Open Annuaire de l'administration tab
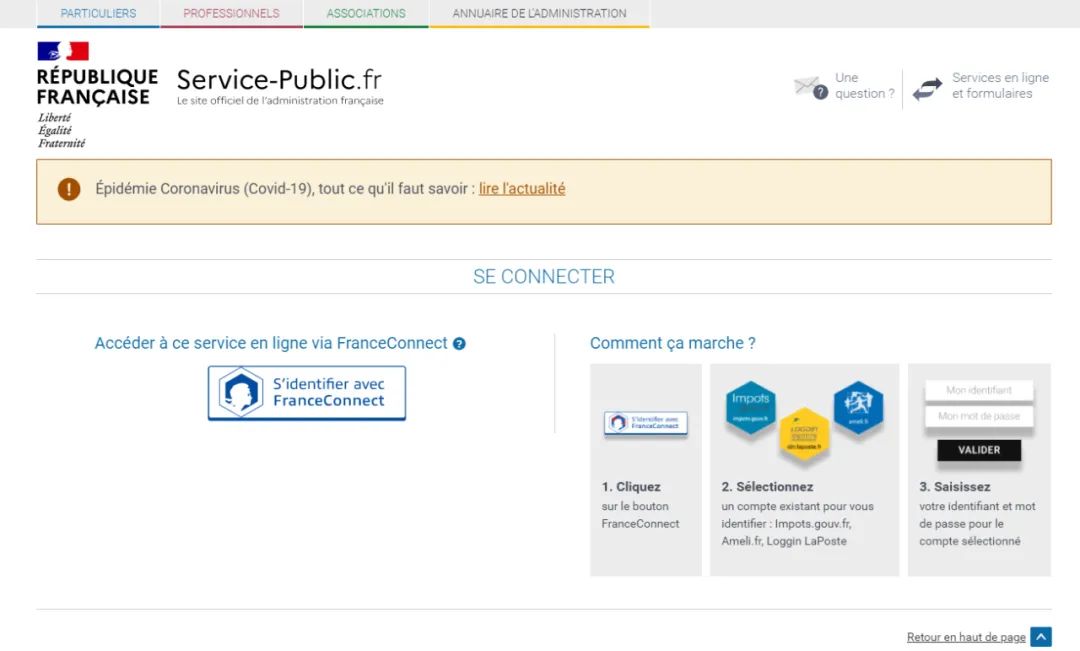 click(x=539, y=14)
